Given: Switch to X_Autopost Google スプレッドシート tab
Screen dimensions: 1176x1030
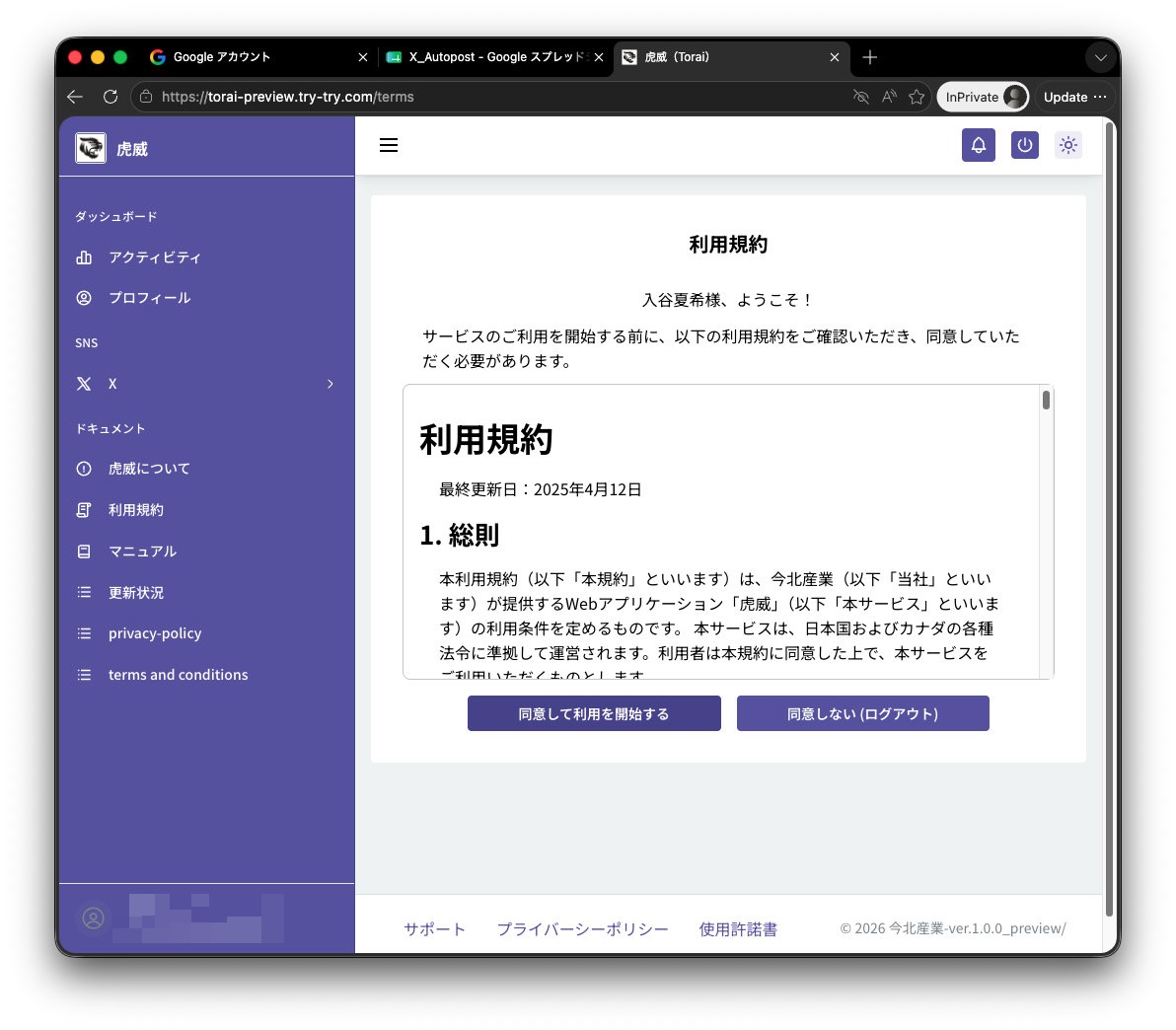Looking at the screenshot, I should click(495, 57).
